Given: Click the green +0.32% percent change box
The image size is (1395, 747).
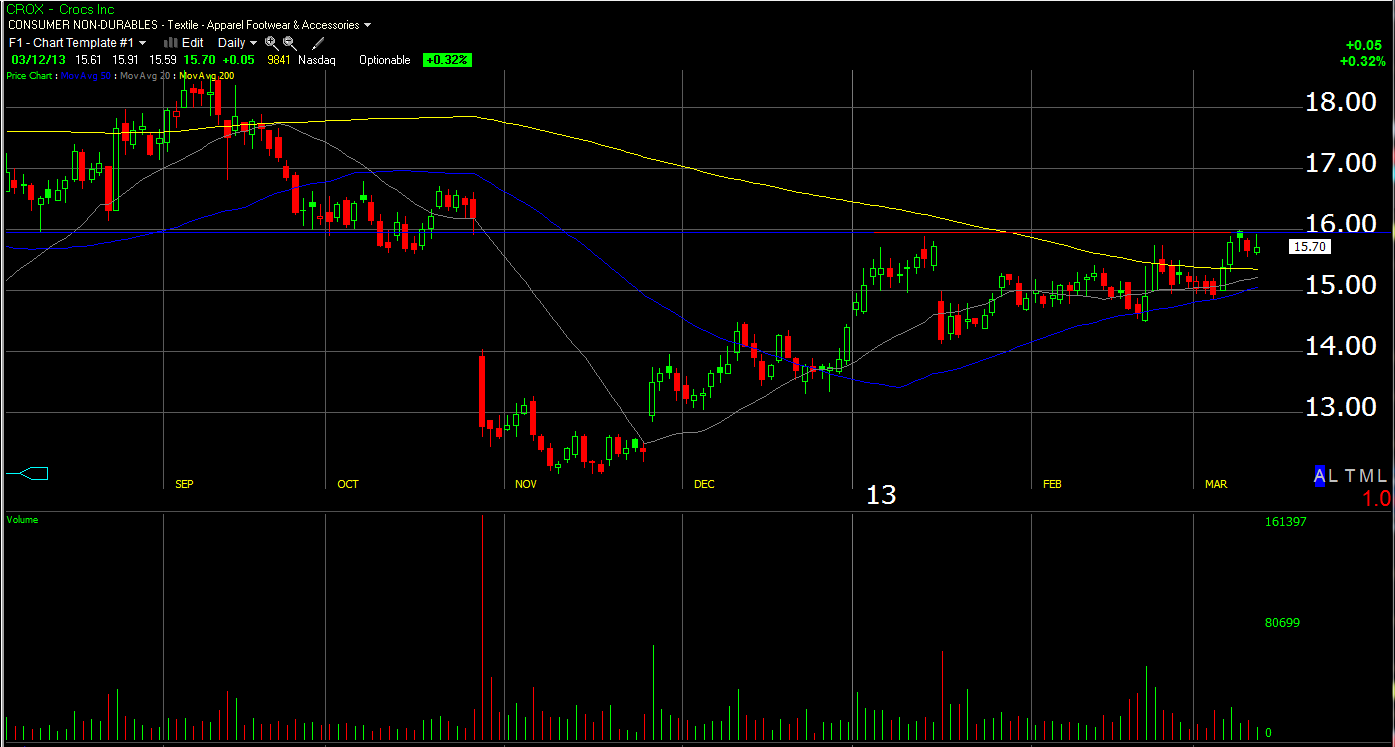Looking at the screenshot, I should pyautogui.click(x=447, y=60).
